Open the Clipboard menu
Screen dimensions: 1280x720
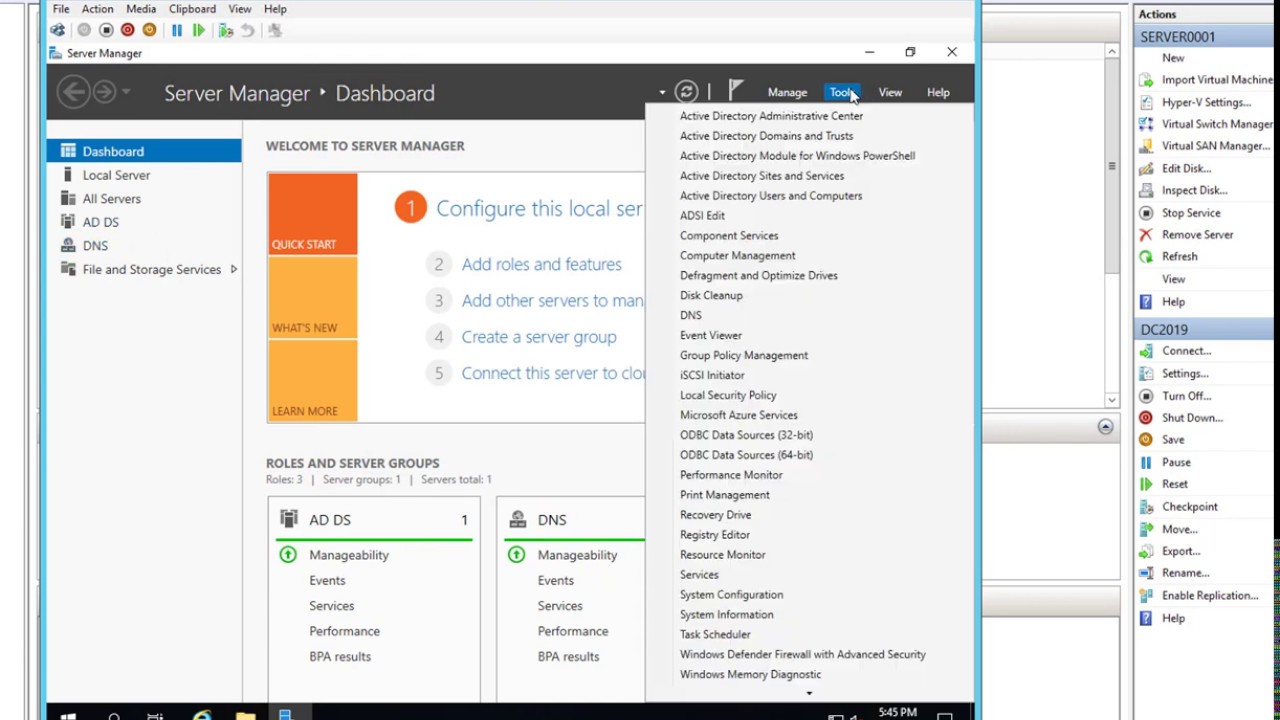click(x=192, y=9)
